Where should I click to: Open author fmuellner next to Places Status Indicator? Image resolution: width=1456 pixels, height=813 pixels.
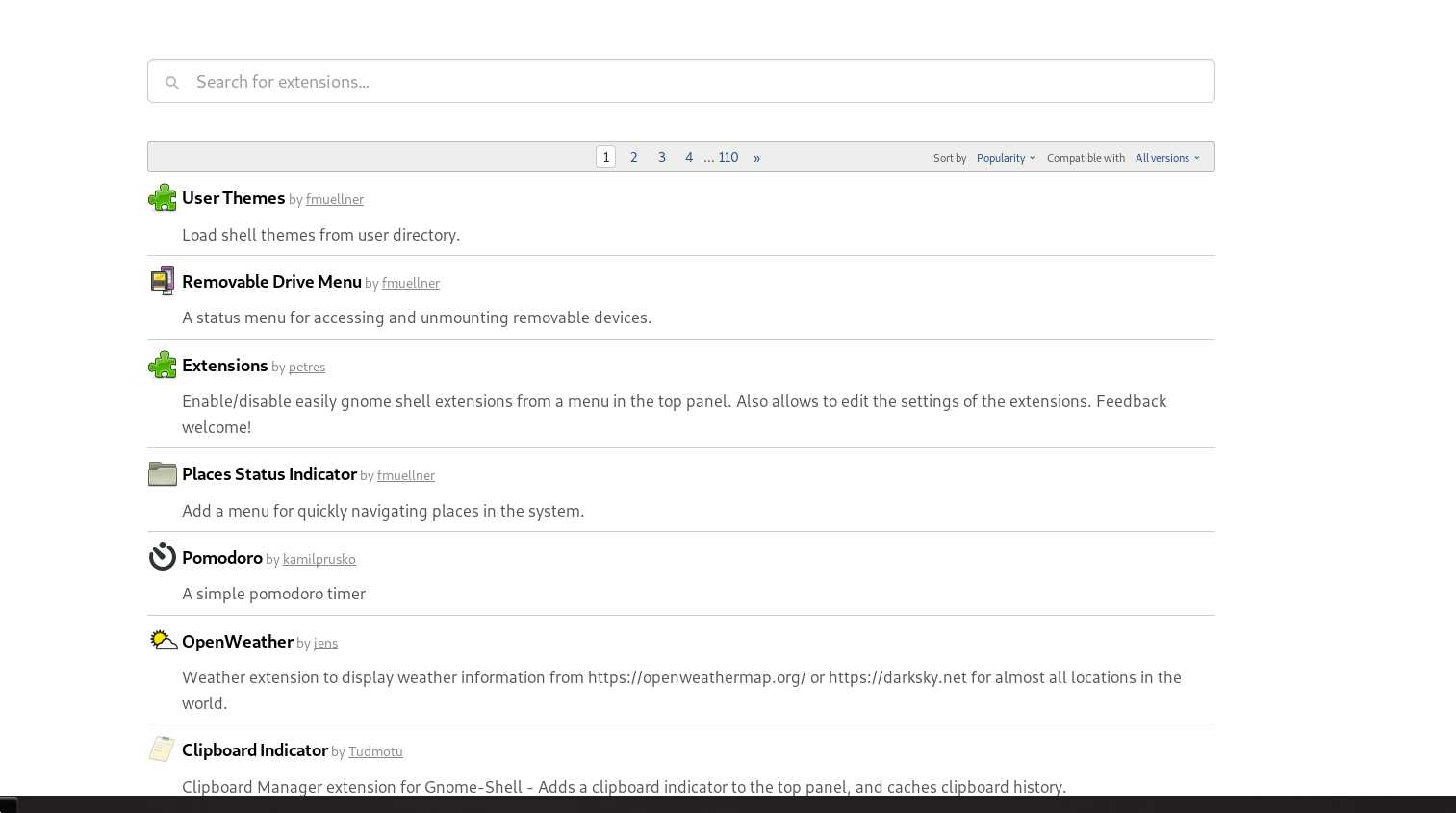(406, 475)
